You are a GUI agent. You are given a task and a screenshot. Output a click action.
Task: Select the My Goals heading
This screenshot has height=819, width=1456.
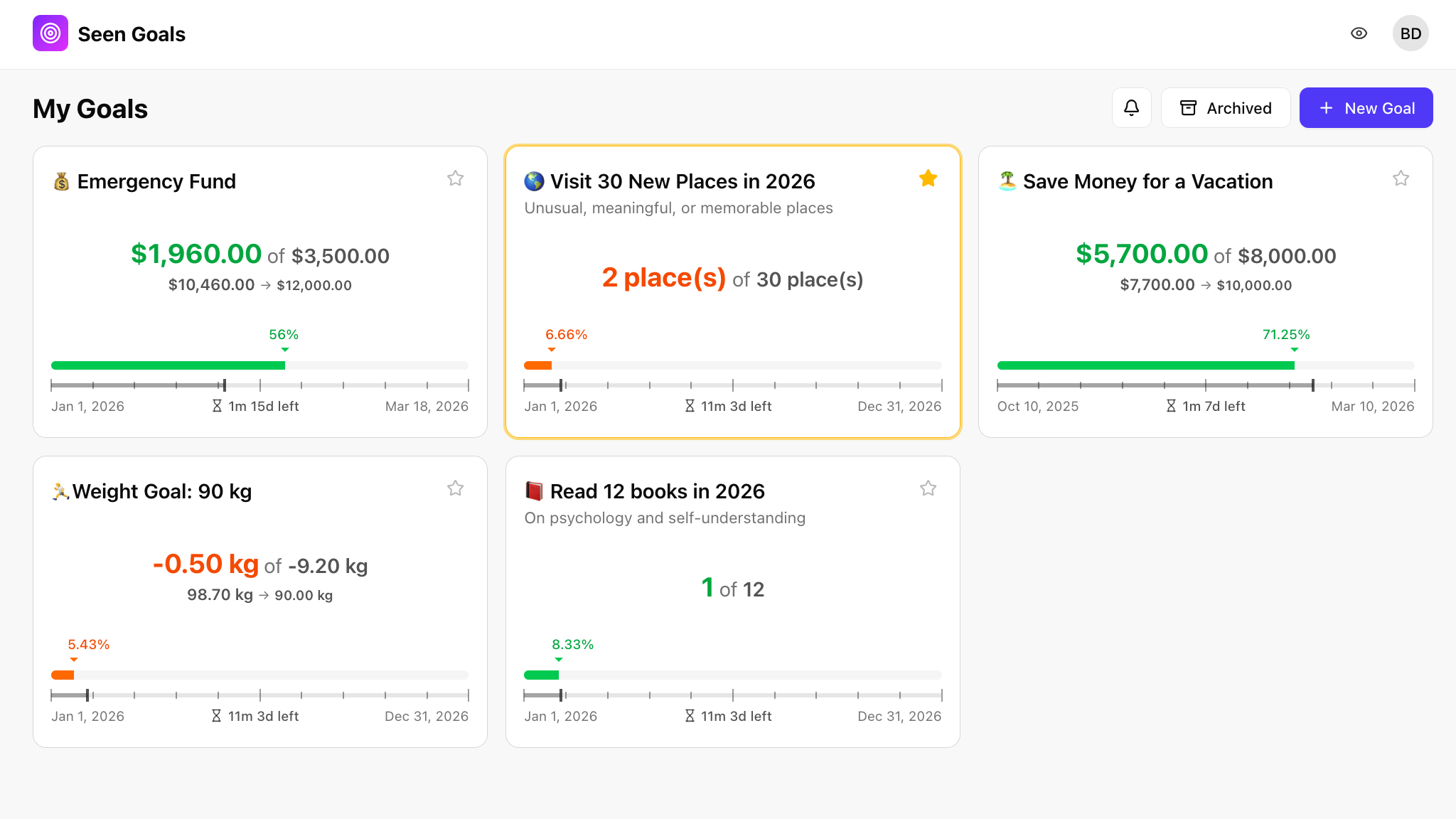click(89, 108)
